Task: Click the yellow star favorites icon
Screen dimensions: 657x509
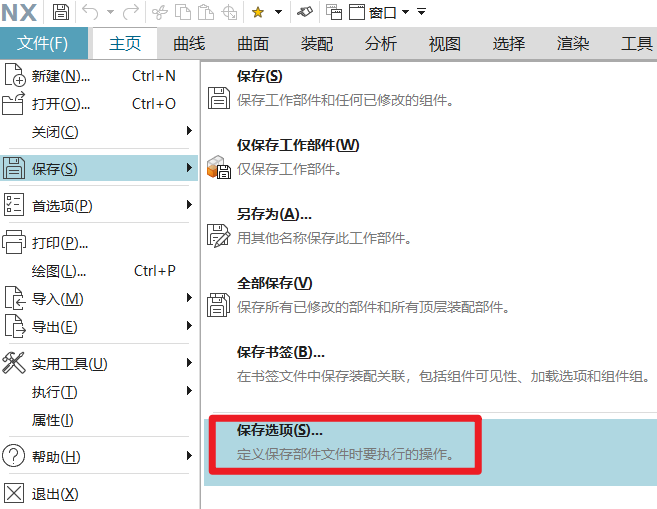Action: click(258, 13)
